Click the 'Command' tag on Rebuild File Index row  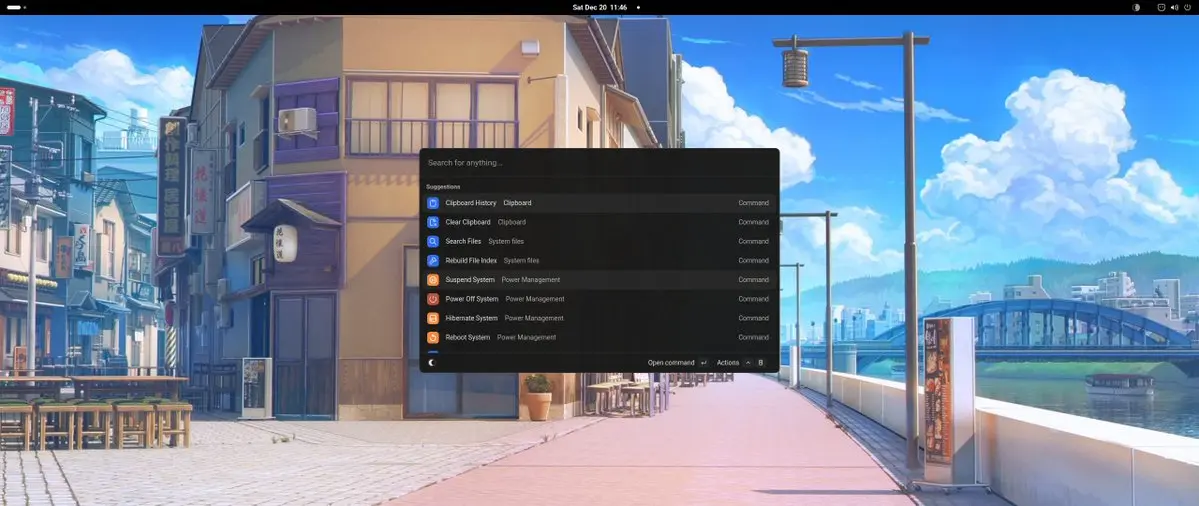[x=753, y=260]
